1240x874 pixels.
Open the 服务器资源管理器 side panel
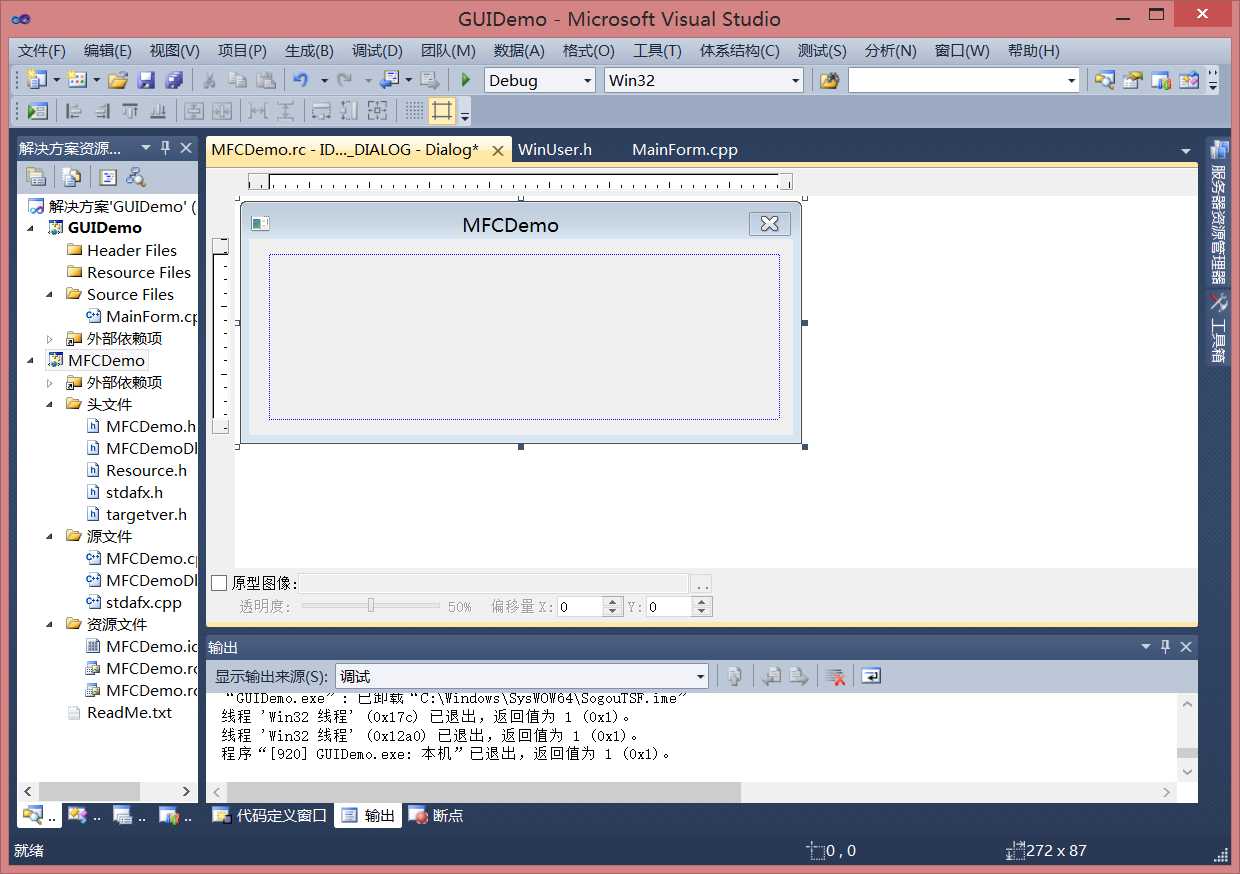pos(1218,212)
